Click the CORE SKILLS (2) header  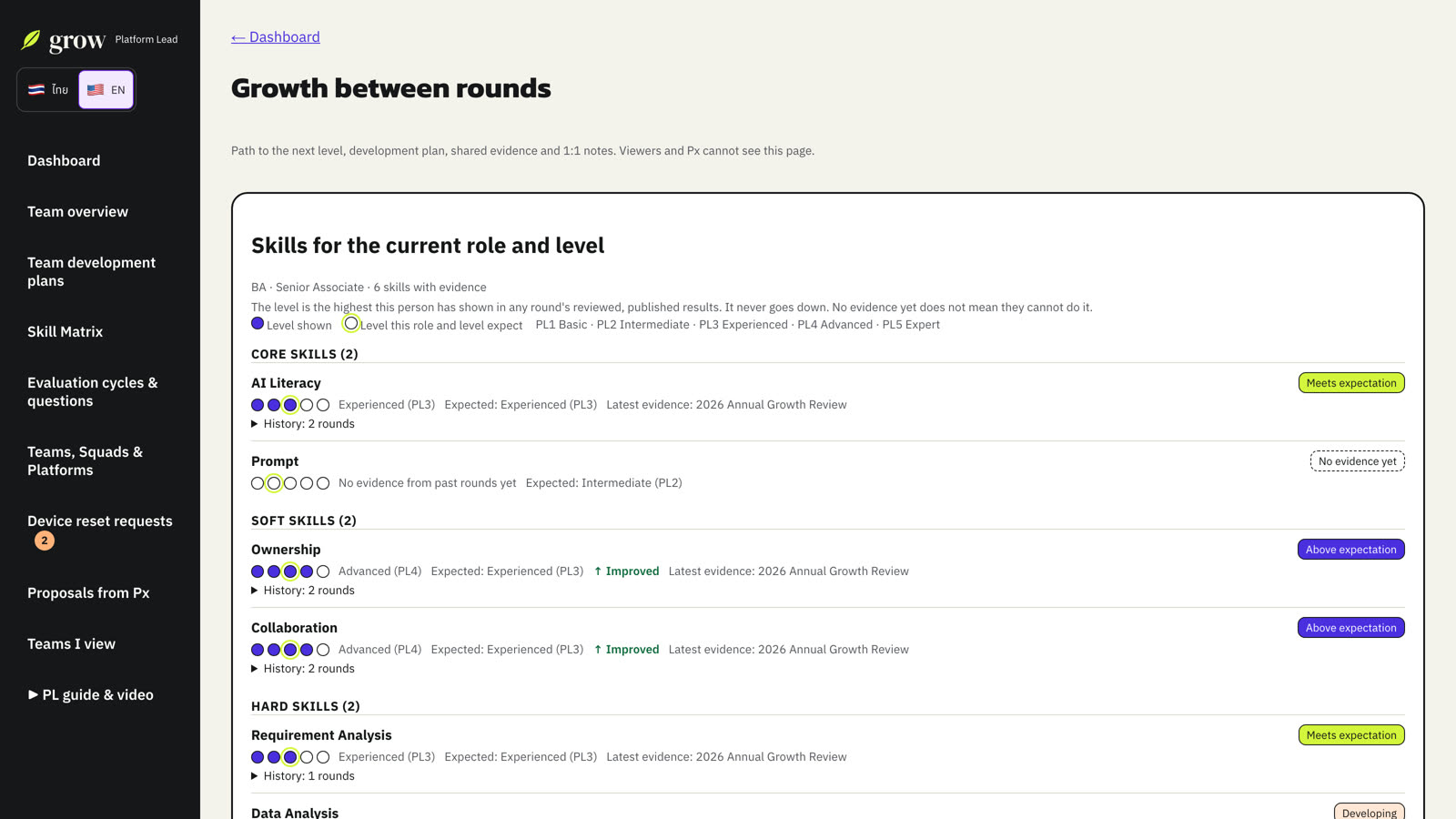coord(305,354)
